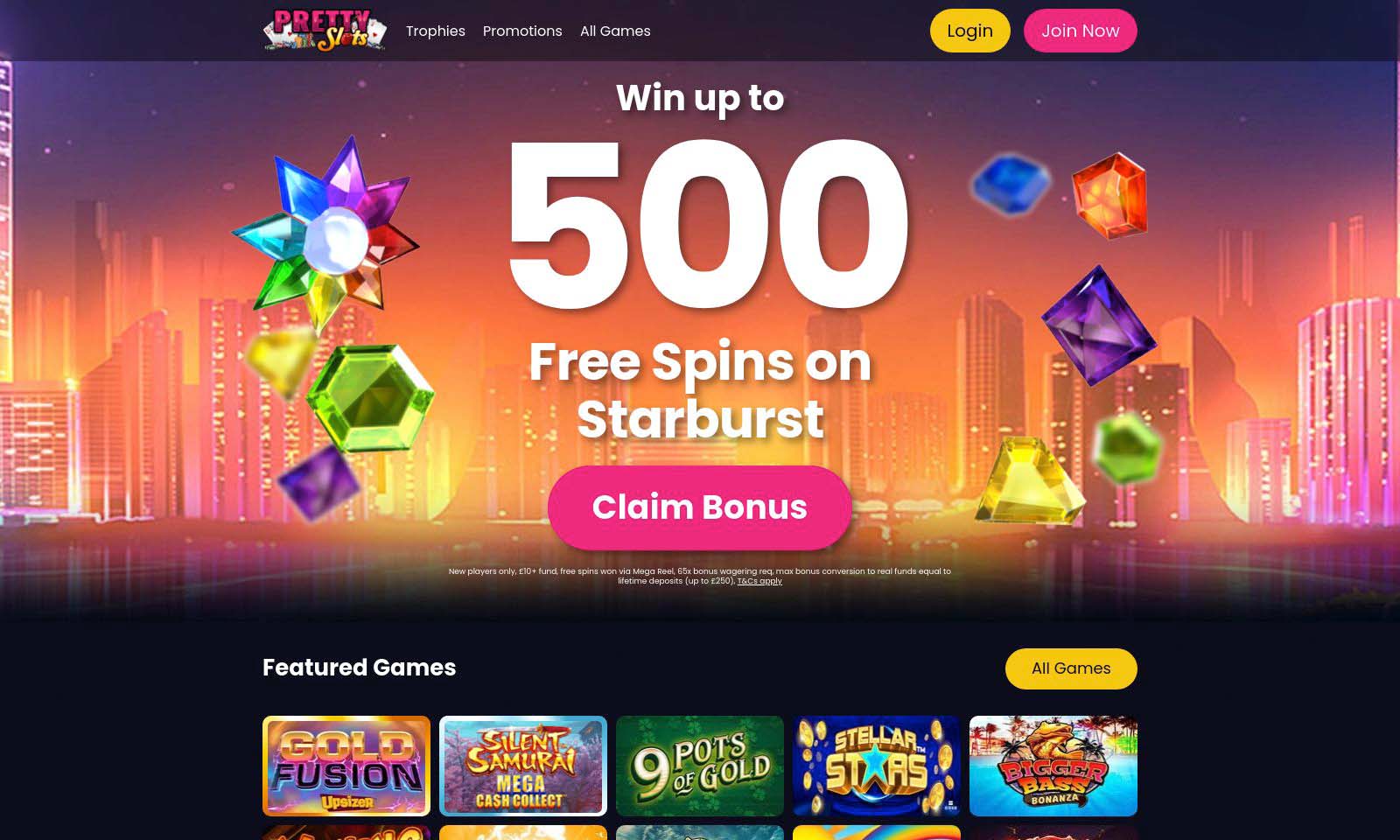Click the Pretty Slots logo
This screenshot has height=840, width=1400.
[325, 31]
